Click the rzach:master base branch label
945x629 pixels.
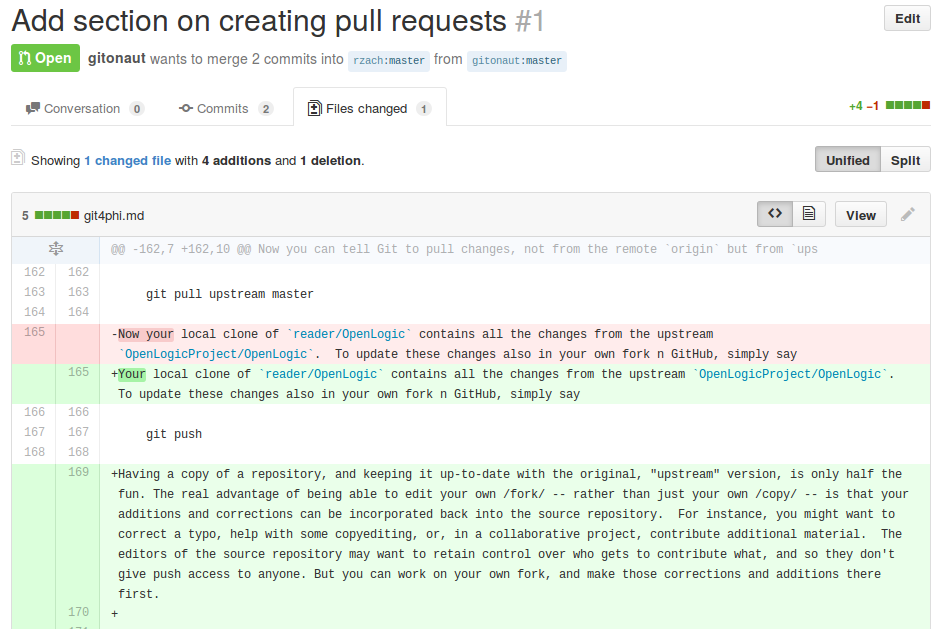point(389,60)
